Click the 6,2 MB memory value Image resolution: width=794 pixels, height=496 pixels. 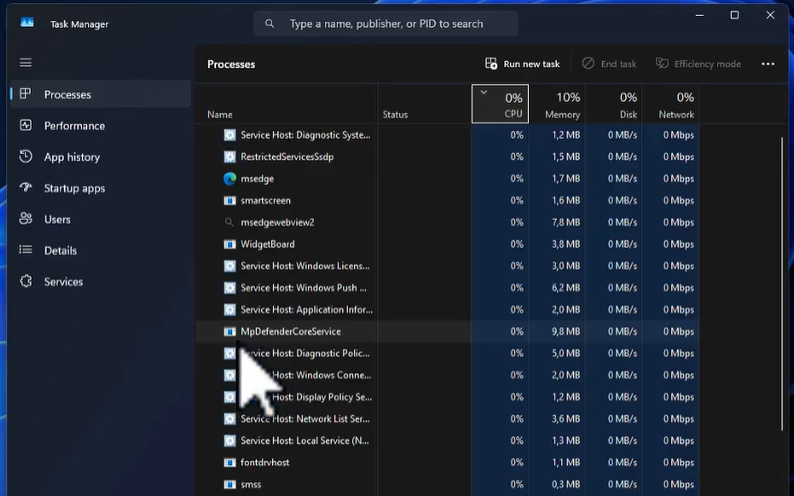tap(566, 287)
